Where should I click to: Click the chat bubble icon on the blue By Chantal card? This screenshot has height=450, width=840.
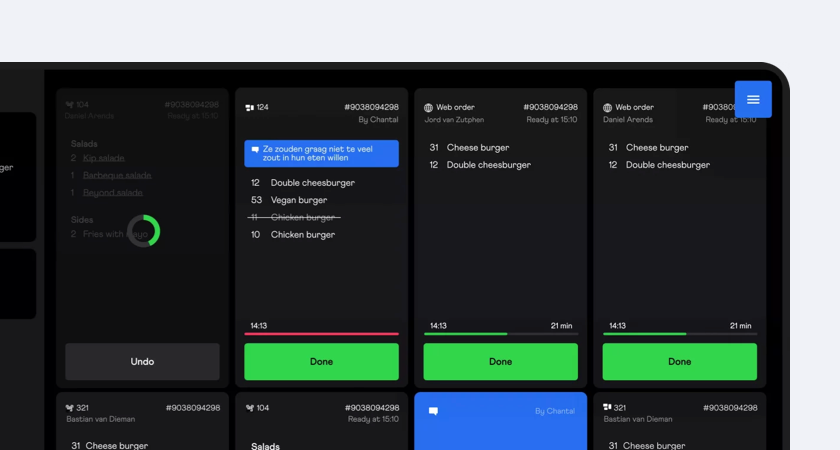(433, 411)
